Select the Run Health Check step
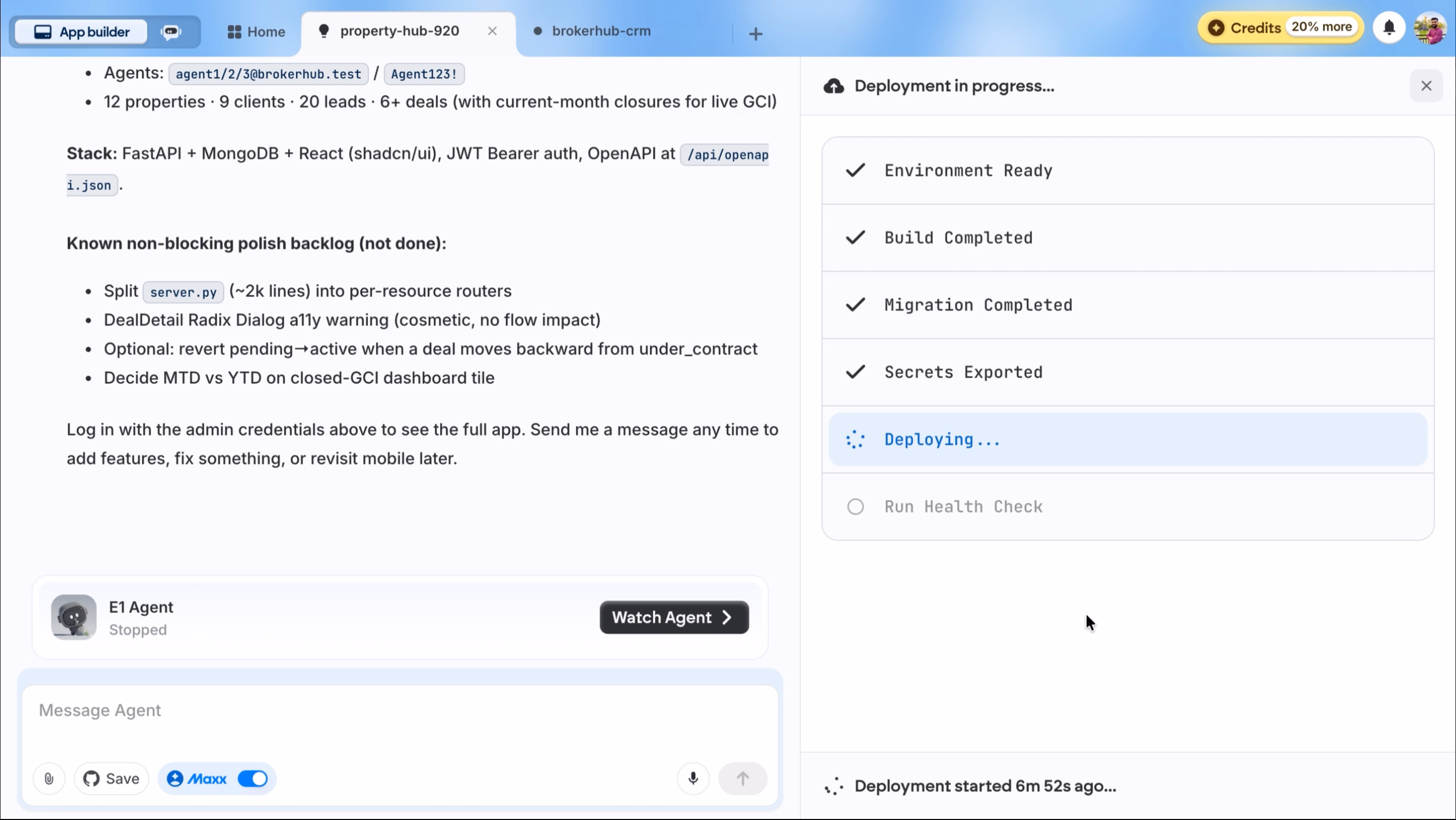The width and height of the screenshot is (1456, 820). [x=1128, y=507]
